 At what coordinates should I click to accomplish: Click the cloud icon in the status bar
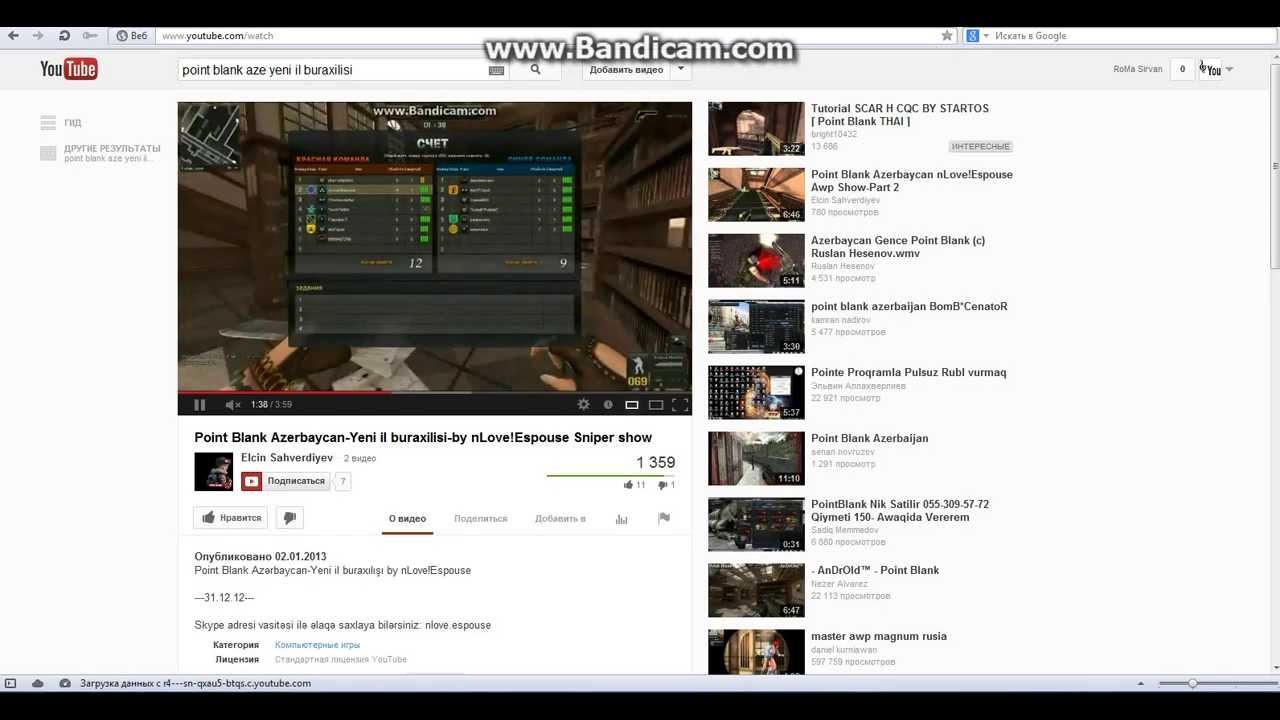click(x=38, y=684)
